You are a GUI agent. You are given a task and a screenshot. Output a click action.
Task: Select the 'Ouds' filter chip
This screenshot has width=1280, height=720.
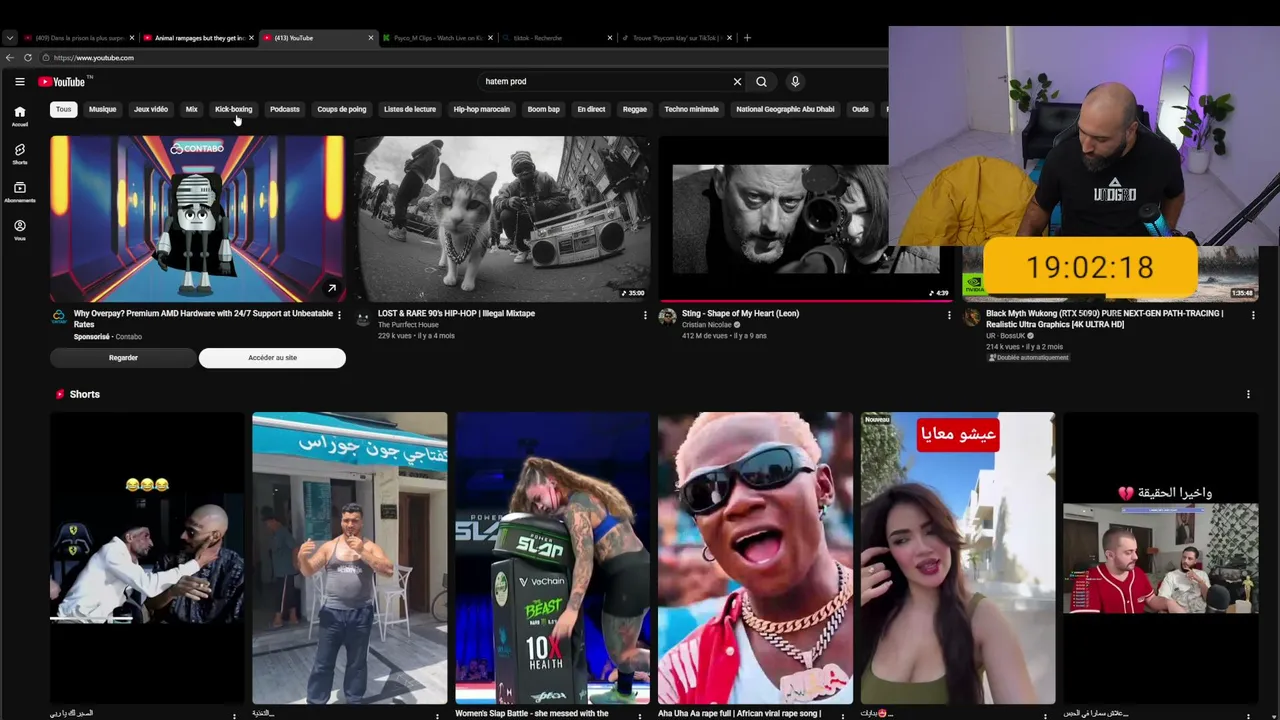[x=860, y=109]
